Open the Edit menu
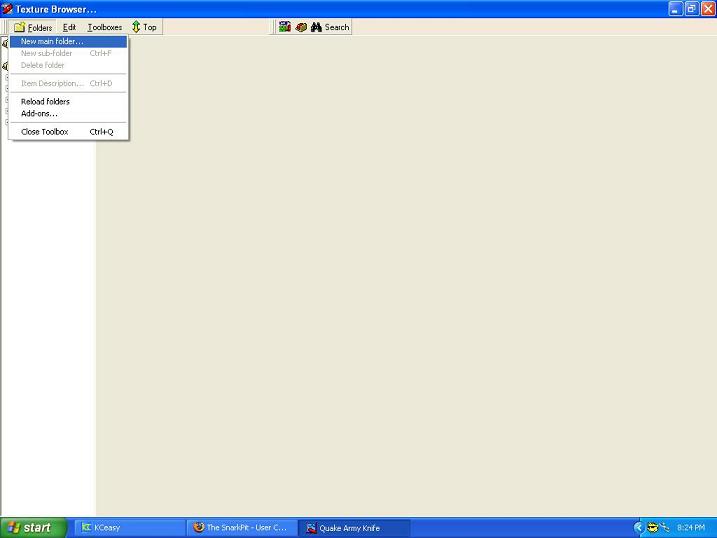This screenshot has height=538, width=717. tap(69, 27)
